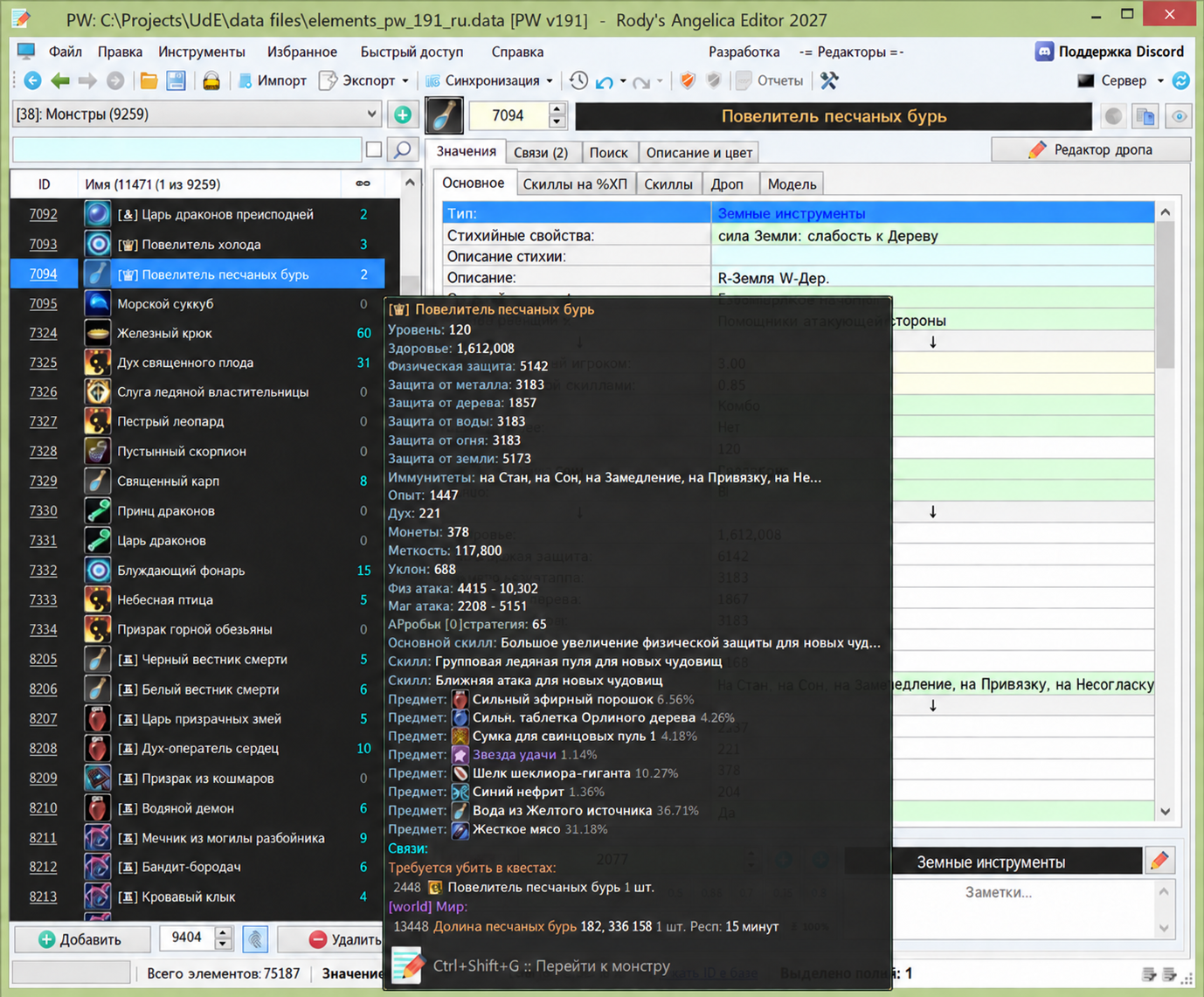The image size is (1204, 997).
Task: Click the blue back arrow toolbar icon
Action: point(32,81)
